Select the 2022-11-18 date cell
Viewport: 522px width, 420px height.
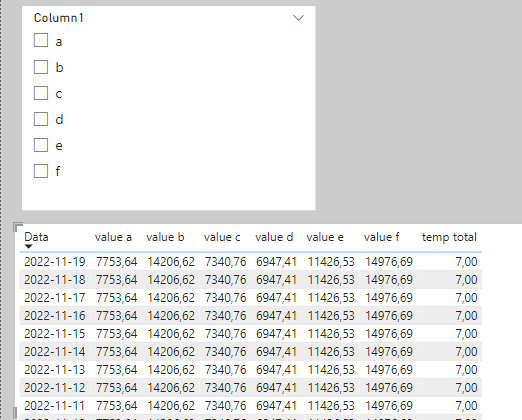[x=55, y=280]
